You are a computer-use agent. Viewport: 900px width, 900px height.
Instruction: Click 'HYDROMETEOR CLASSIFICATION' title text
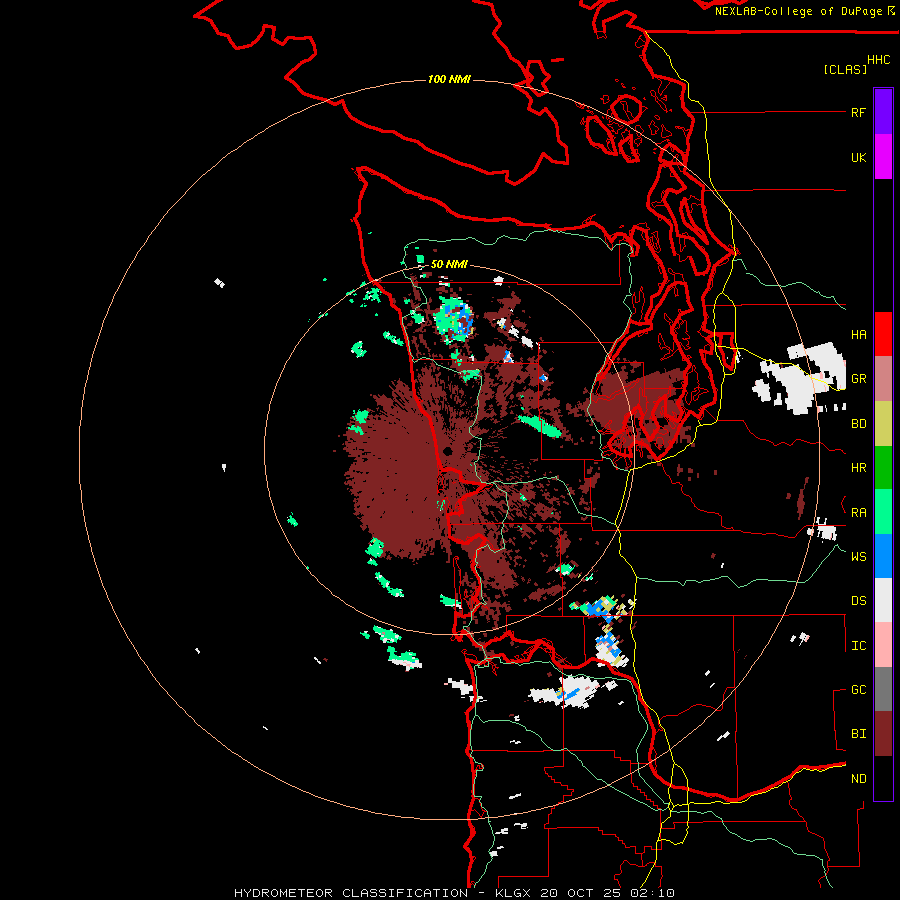[x=351, y=893]
